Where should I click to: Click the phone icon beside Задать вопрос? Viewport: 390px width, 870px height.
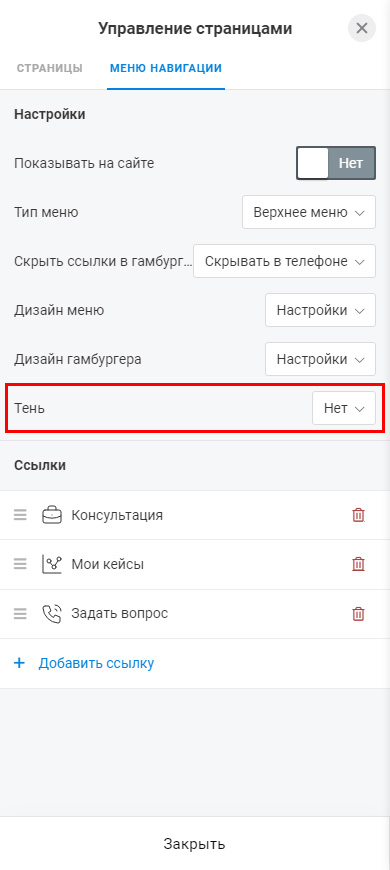tap(52, 614)
